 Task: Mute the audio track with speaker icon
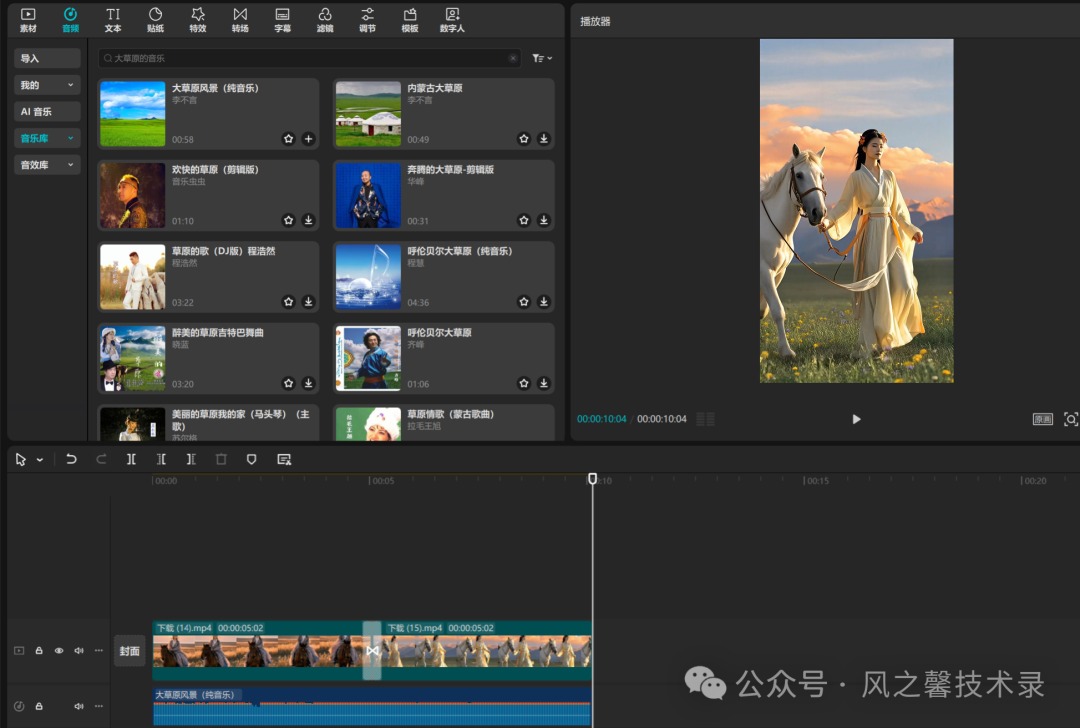[79, 706]
